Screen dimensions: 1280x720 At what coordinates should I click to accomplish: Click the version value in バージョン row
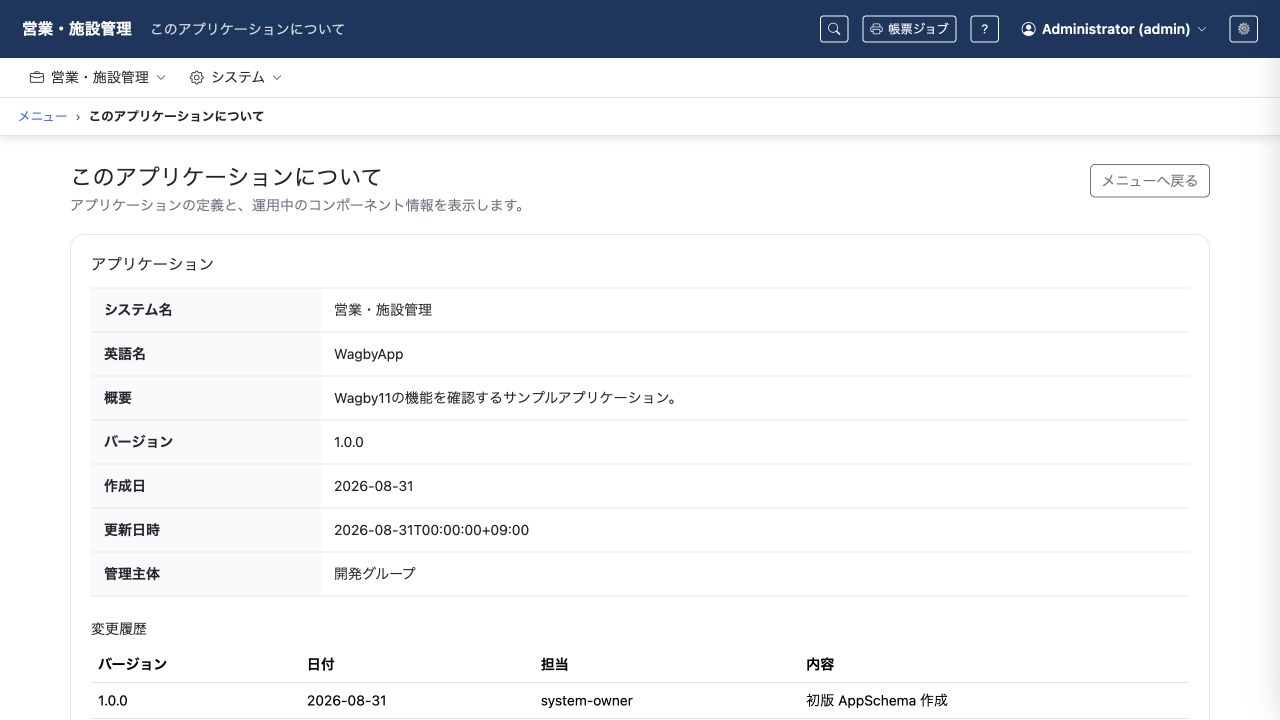tap(349, 442)
